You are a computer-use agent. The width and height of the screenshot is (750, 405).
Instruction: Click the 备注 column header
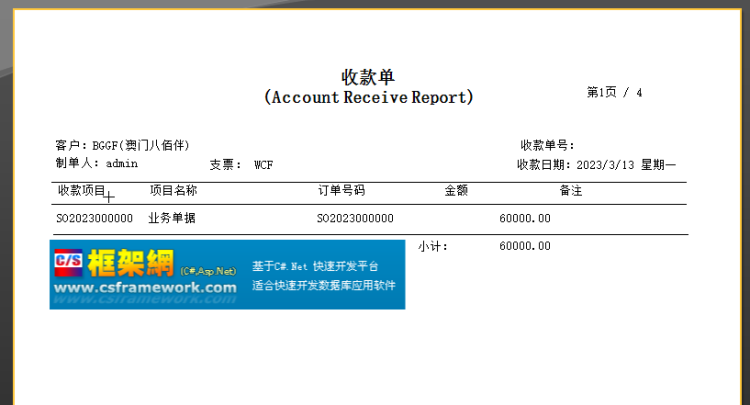[x=570, y=190]
